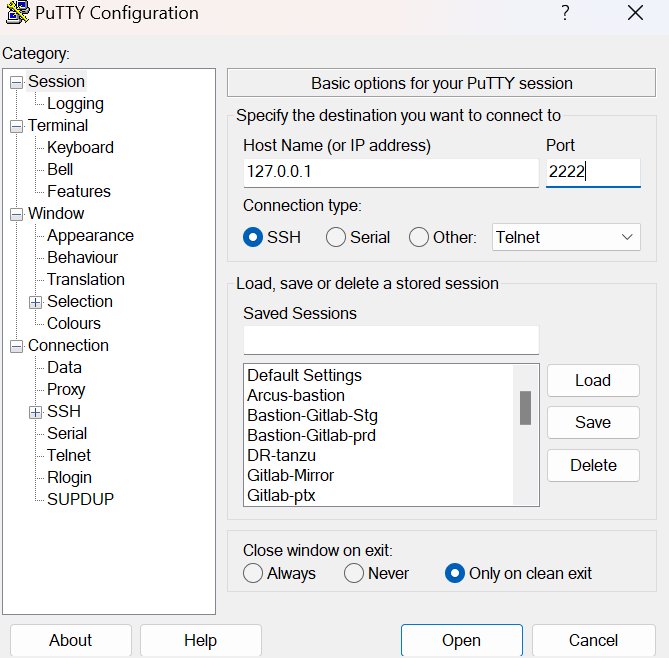Viewport: 669px width, 658px height.
Task: Open the Features category
Action: pos(79,191)
